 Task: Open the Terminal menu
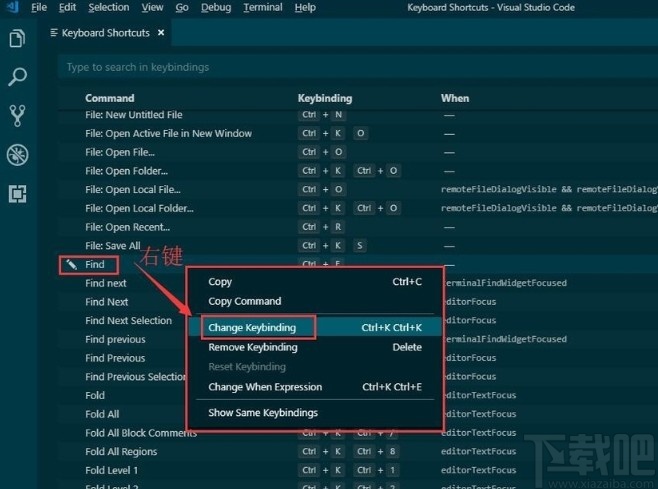point(263,8)
